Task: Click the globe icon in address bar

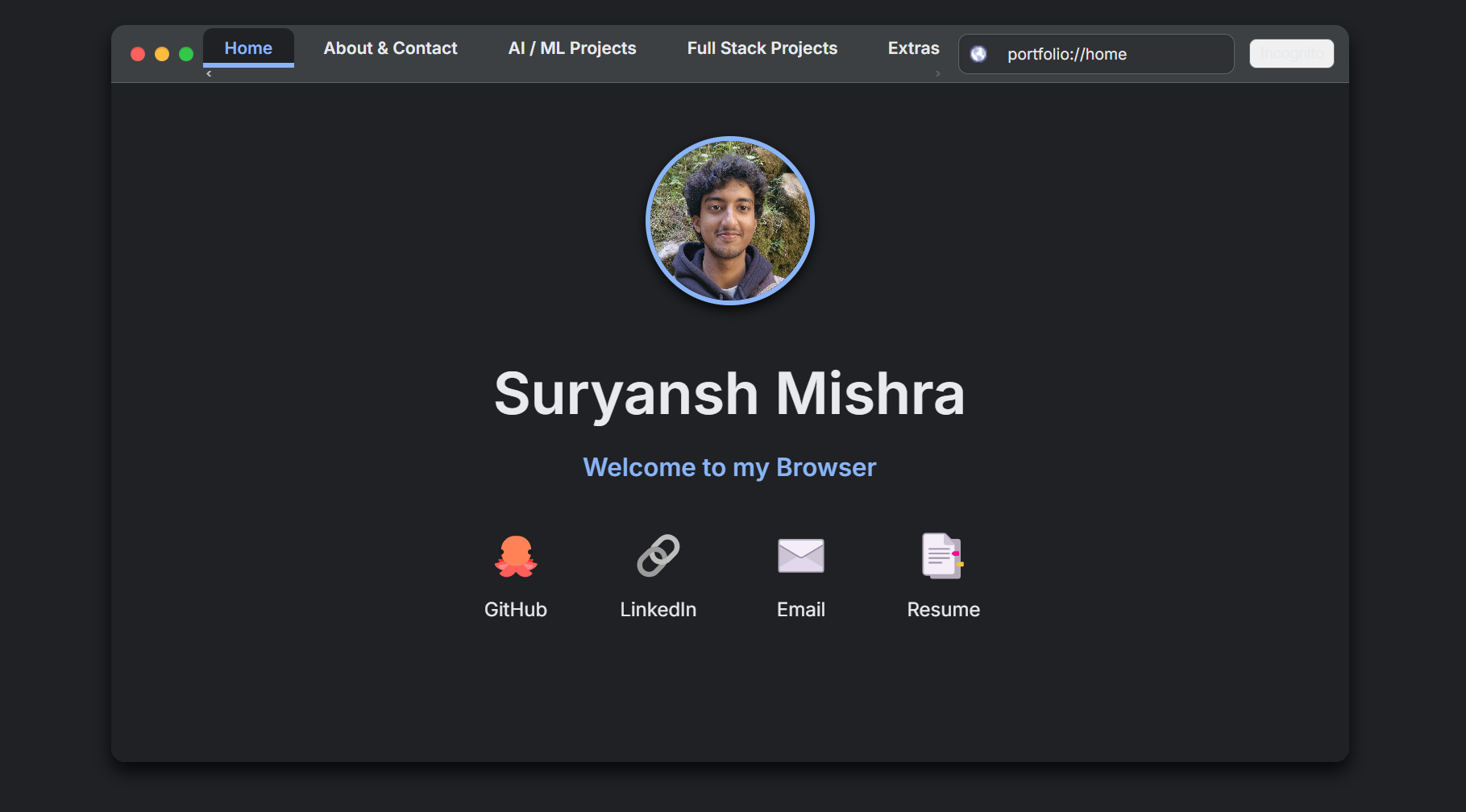Action: [978, 54]
